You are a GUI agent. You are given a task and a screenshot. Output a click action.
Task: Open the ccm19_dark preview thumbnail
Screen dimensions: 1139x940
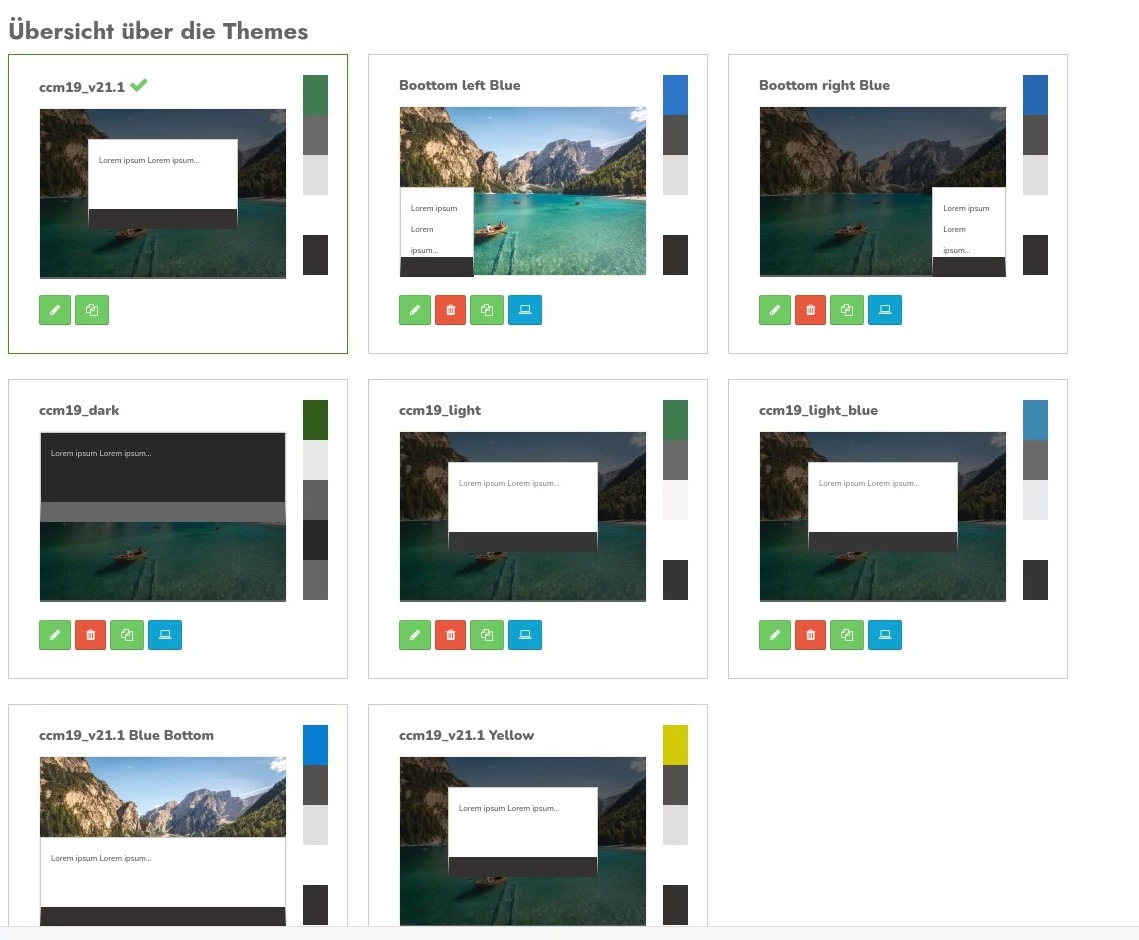coord(163,517)
